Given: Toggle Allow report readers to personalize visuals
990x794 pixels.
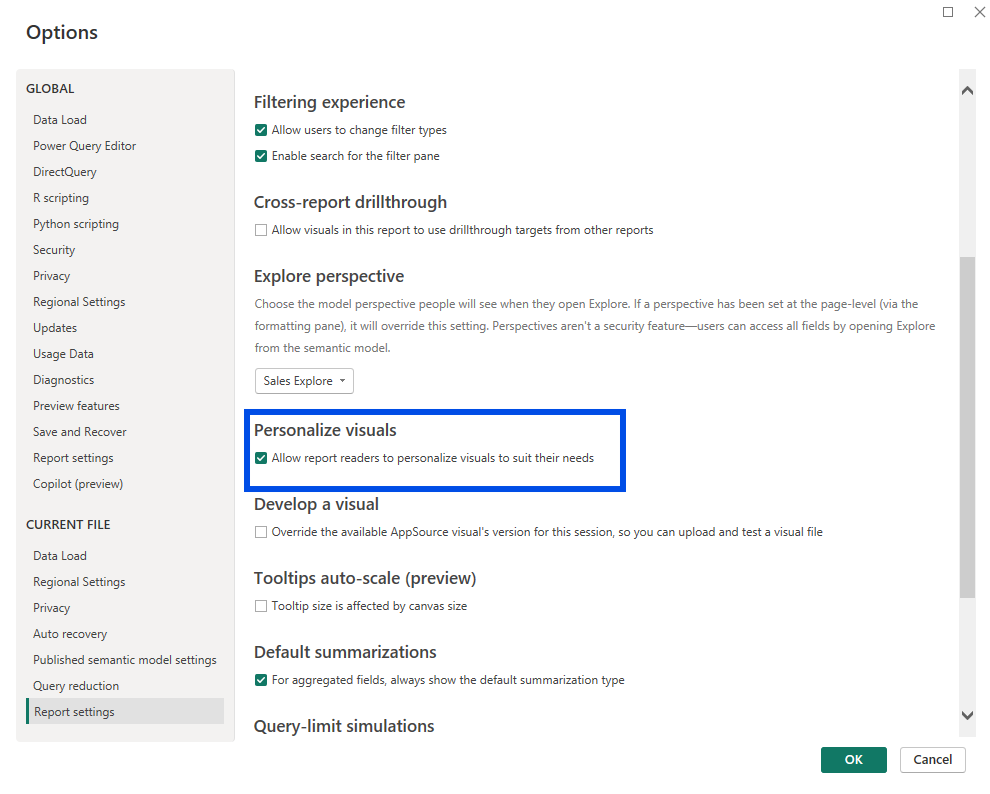Looking at the screenshot, I should 261,458.
